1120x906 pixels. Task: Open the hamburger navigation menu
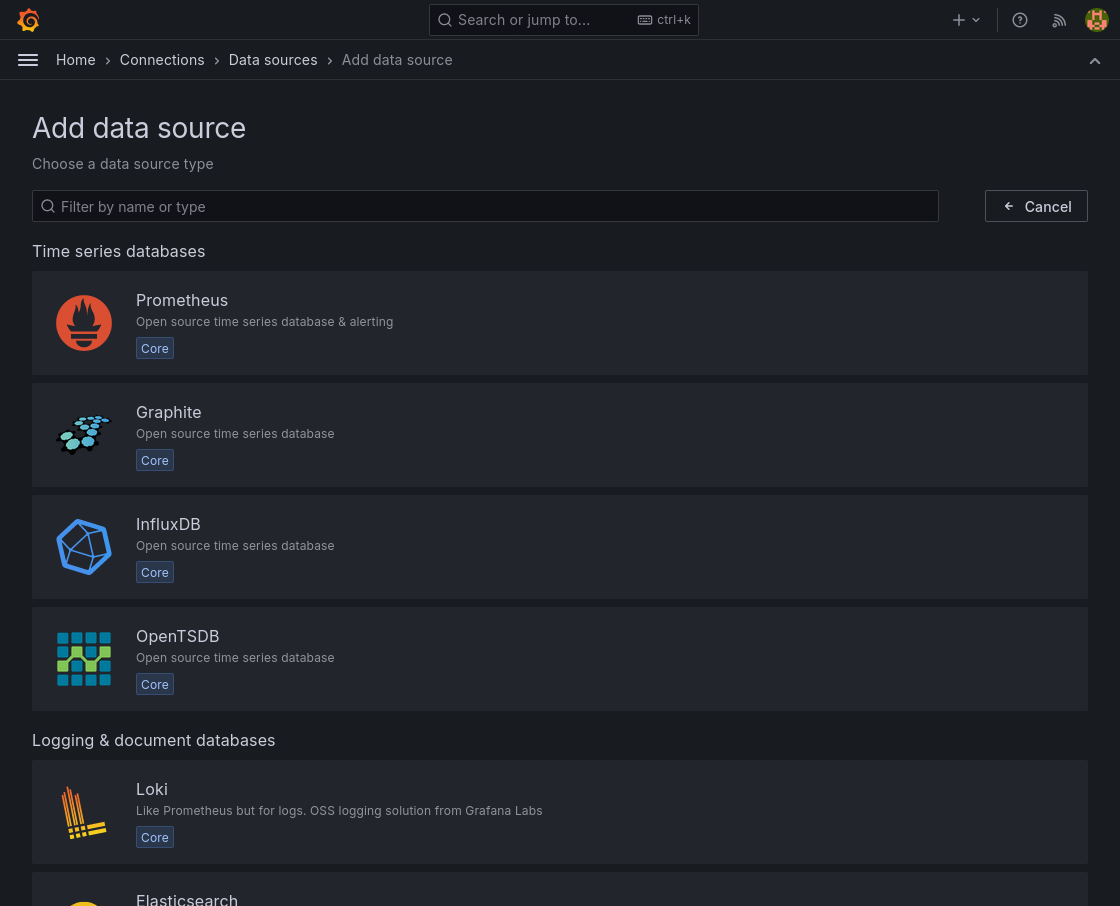point(28,60)
